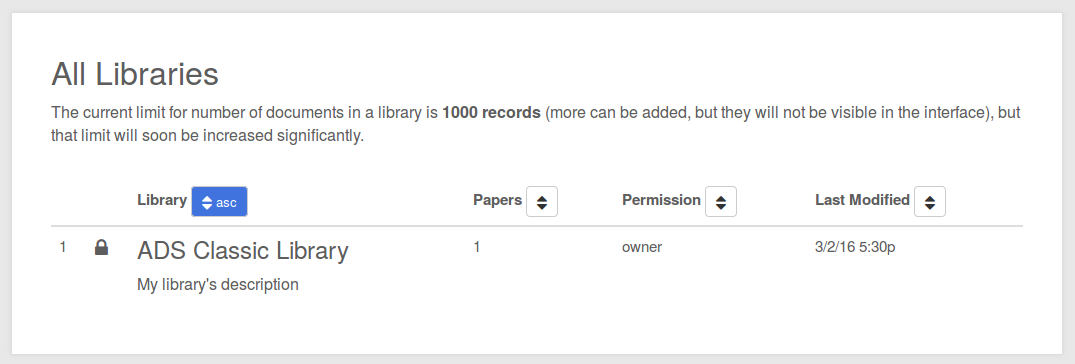Click the "Last Modified" column header label
The width and height of the screenshot is (1075, 364).
862,200
